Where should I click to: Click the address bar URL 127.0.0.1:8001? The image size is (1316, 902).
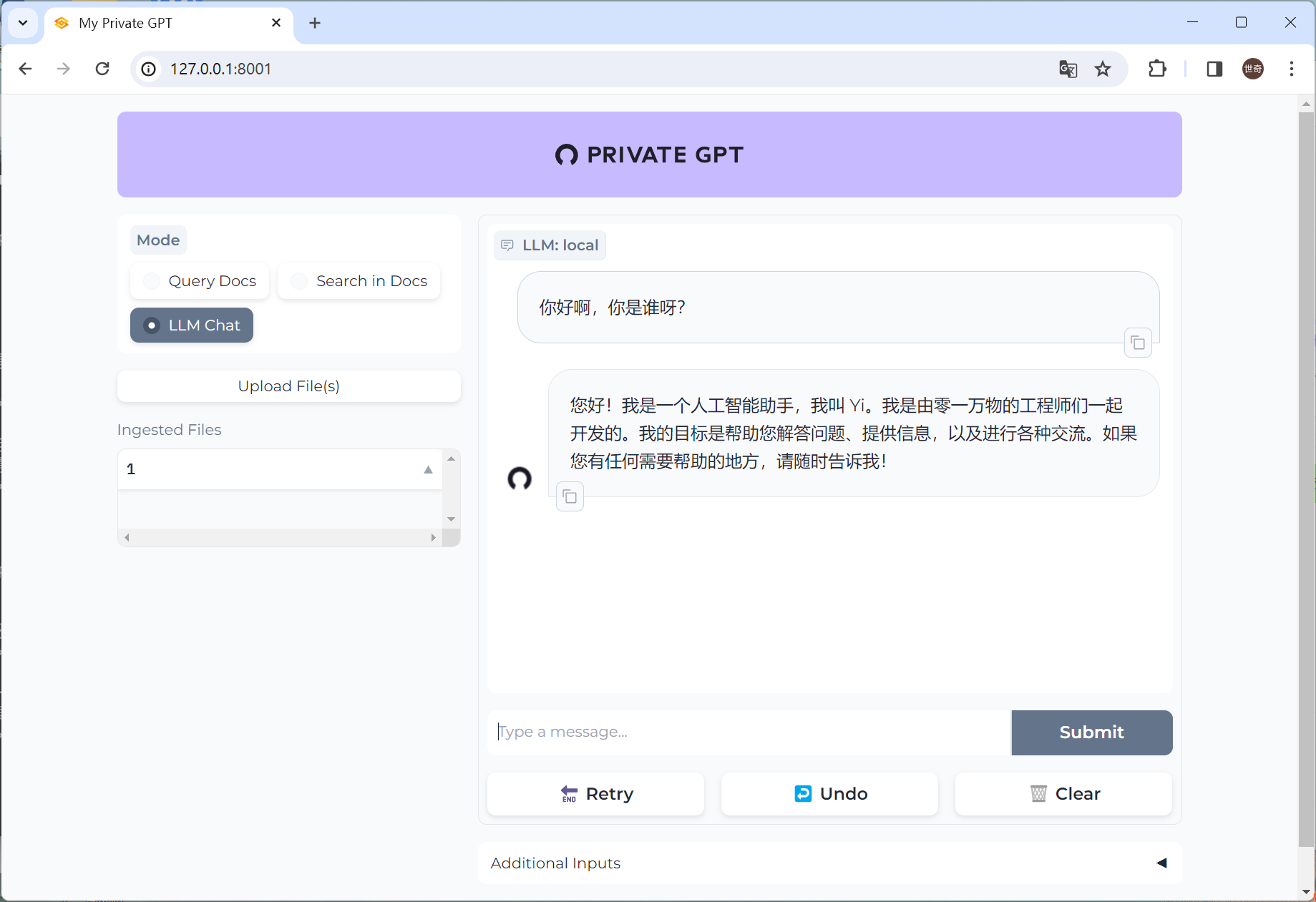(220, 69)
